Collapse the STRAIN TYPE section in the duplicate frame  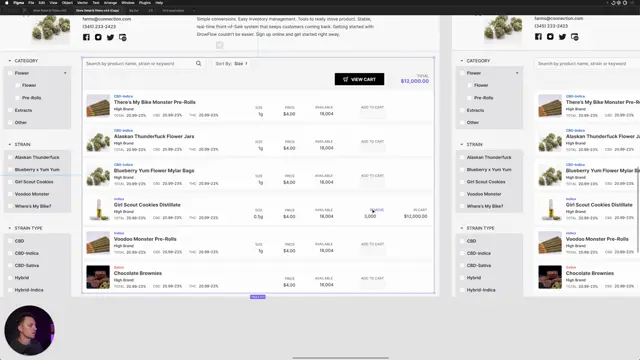462,228
